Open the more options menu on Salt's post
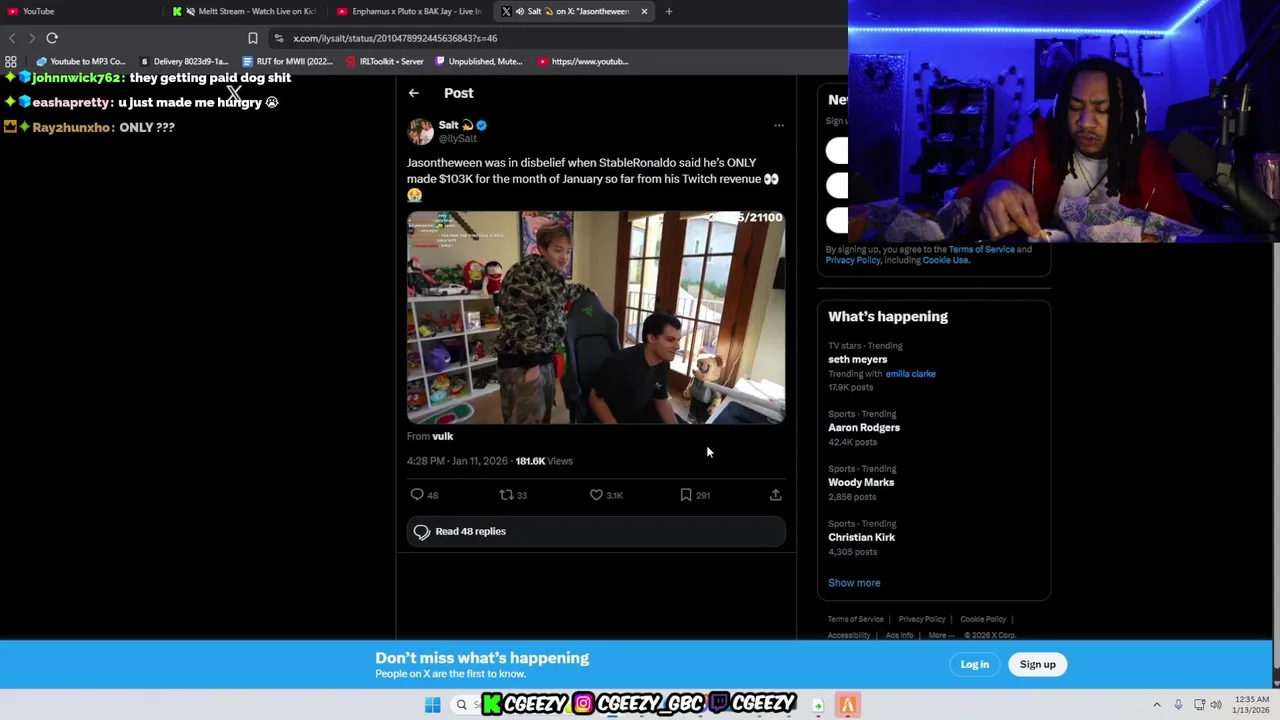1280x720 pixels. (779, 126)
